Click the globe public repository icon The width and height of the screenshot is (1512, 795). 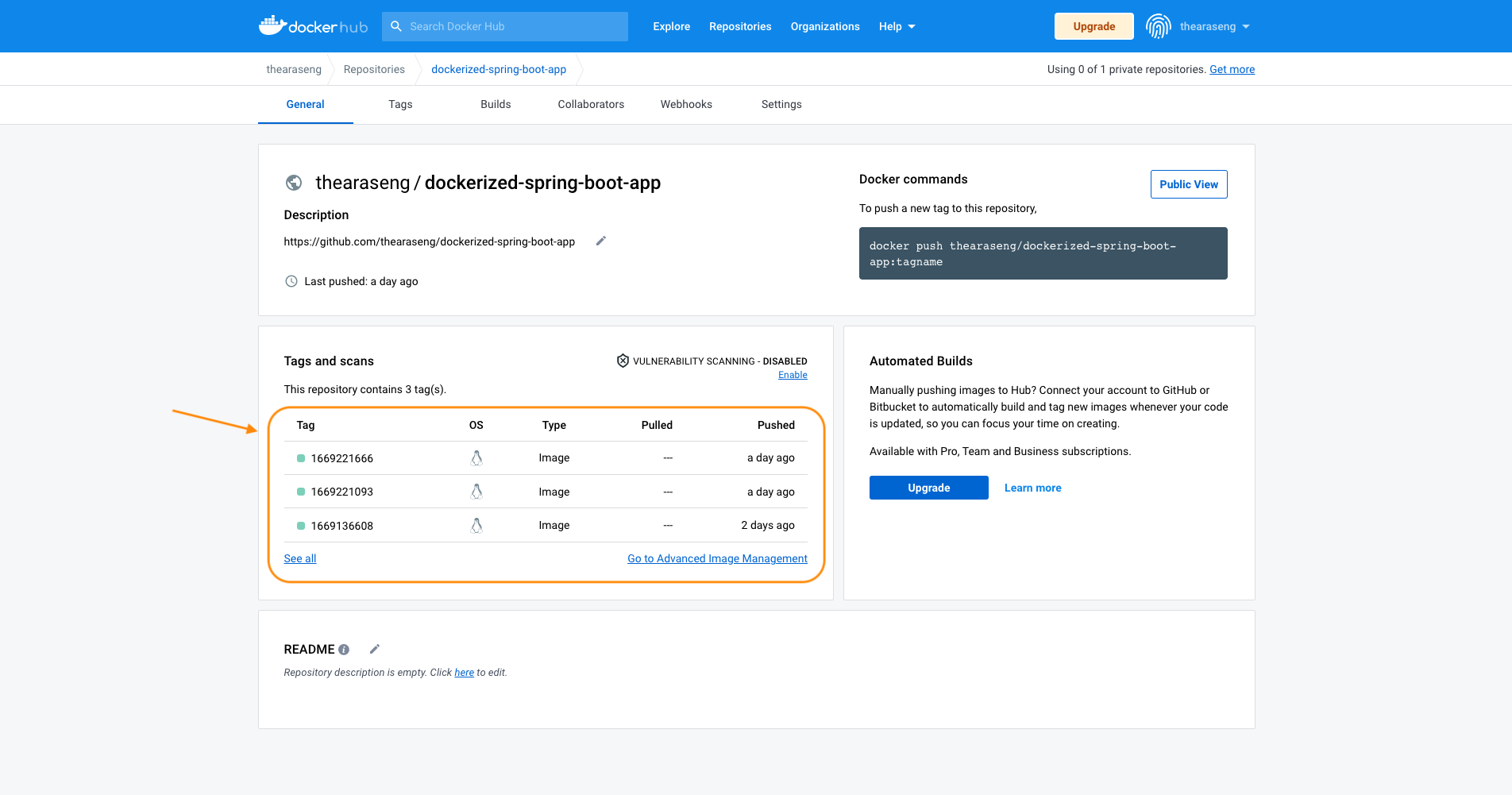294,183
